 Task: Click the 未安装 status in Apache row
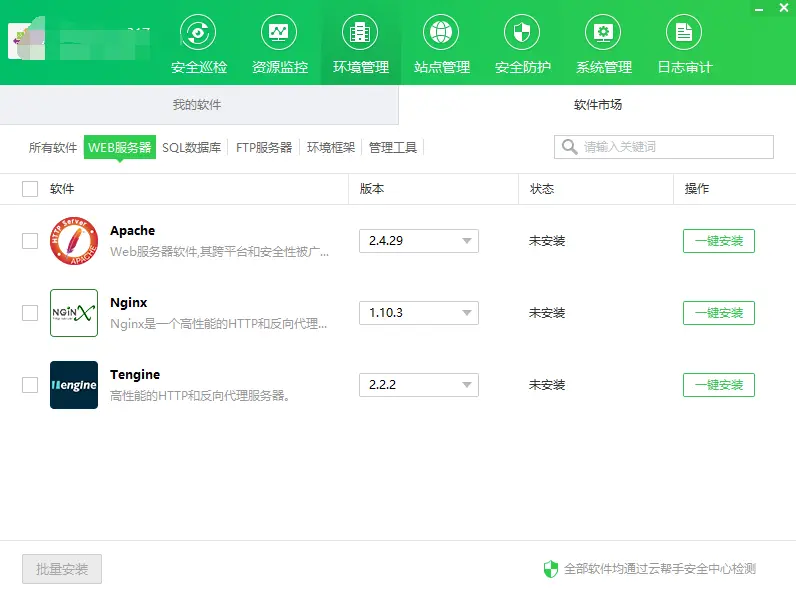(x=547, y=241)
